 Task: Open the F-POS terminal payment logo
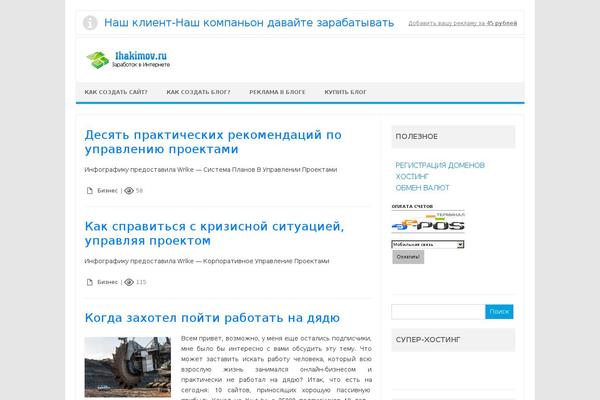(x=428, y=222)
